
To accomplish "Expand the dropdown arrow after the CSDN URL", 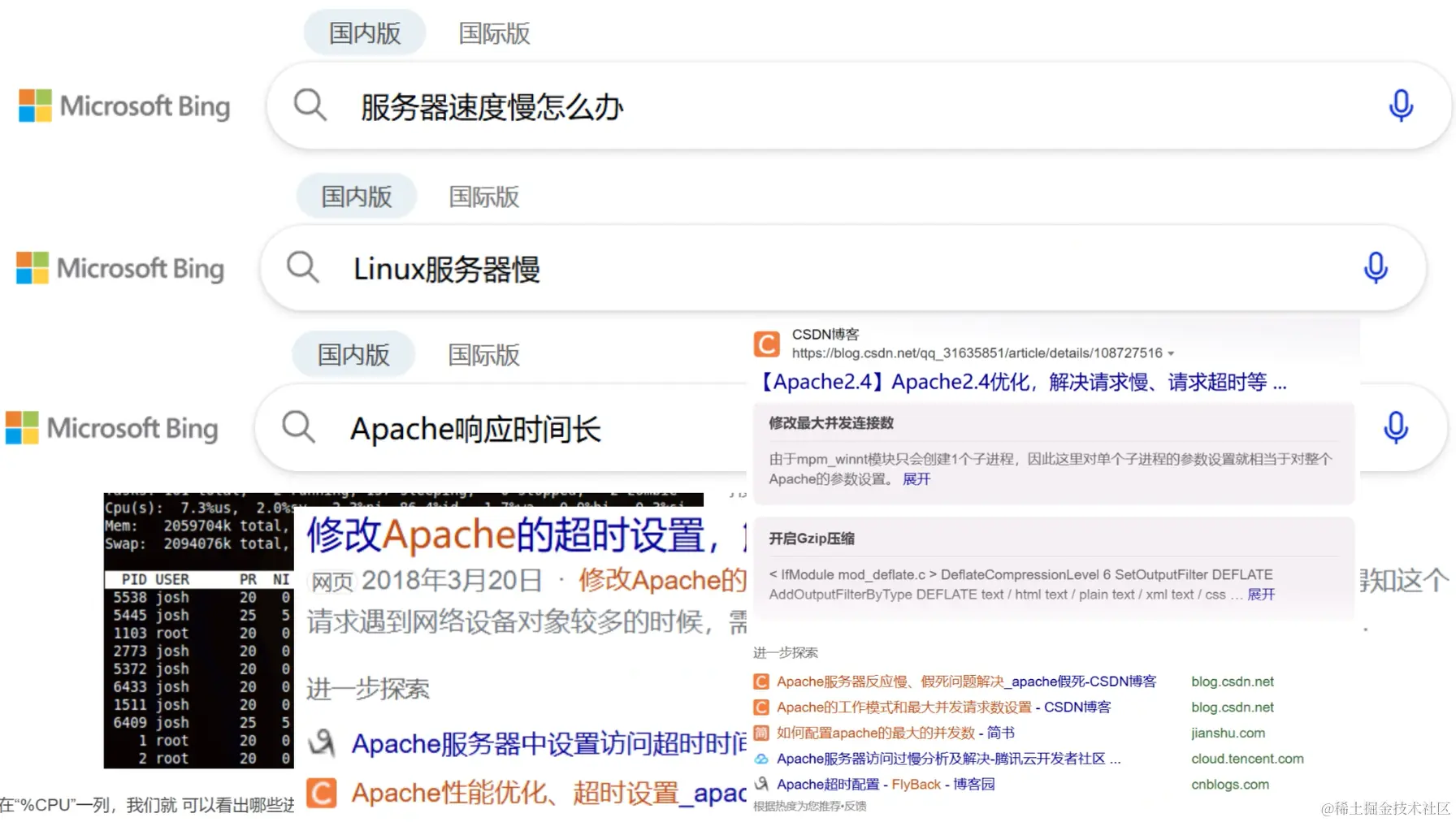I will pyautogui.click(x=1170, y=353).
